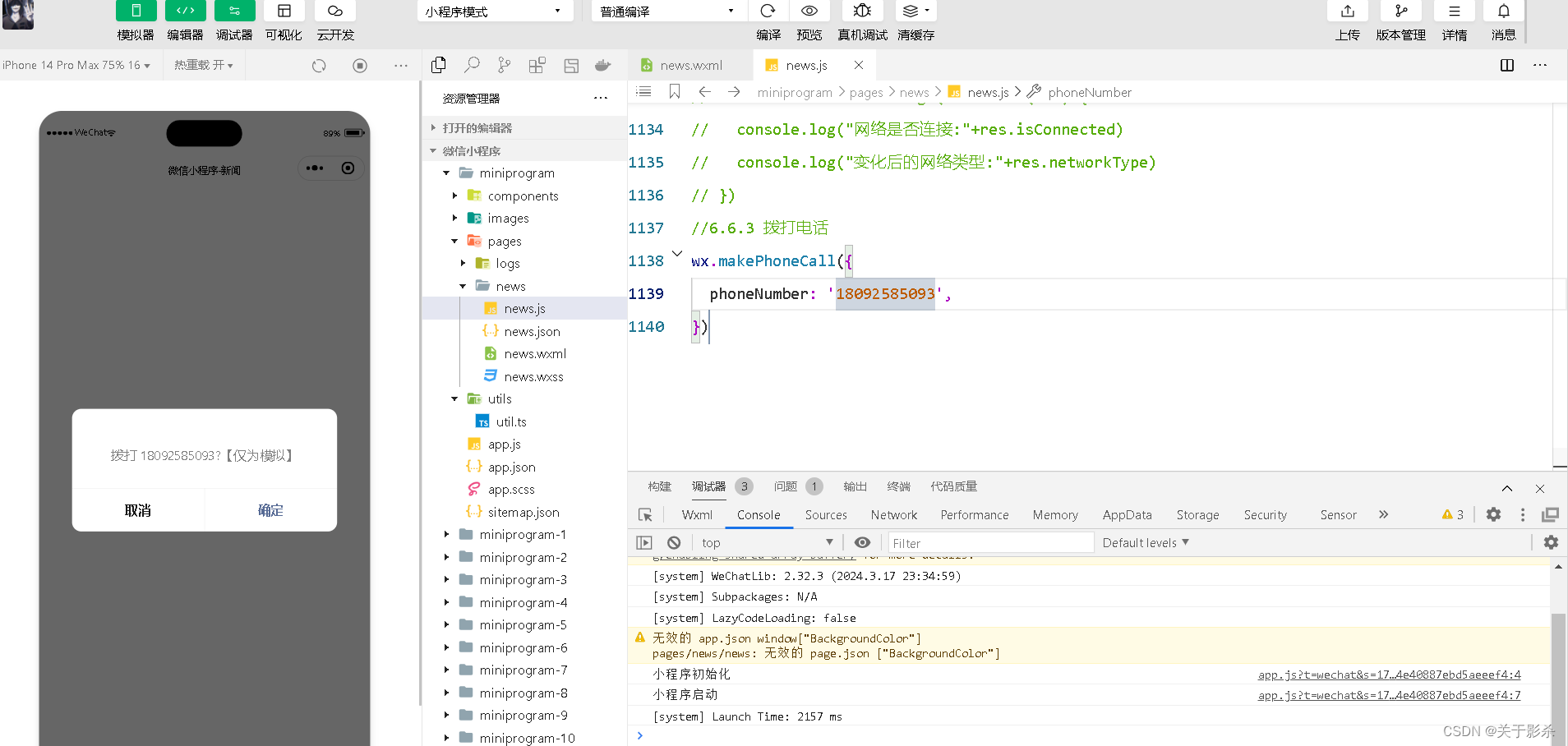Collapse the utils folder
Image resolution: width=1568 pixels, height=746 pixels.
(x=454, y=398)
